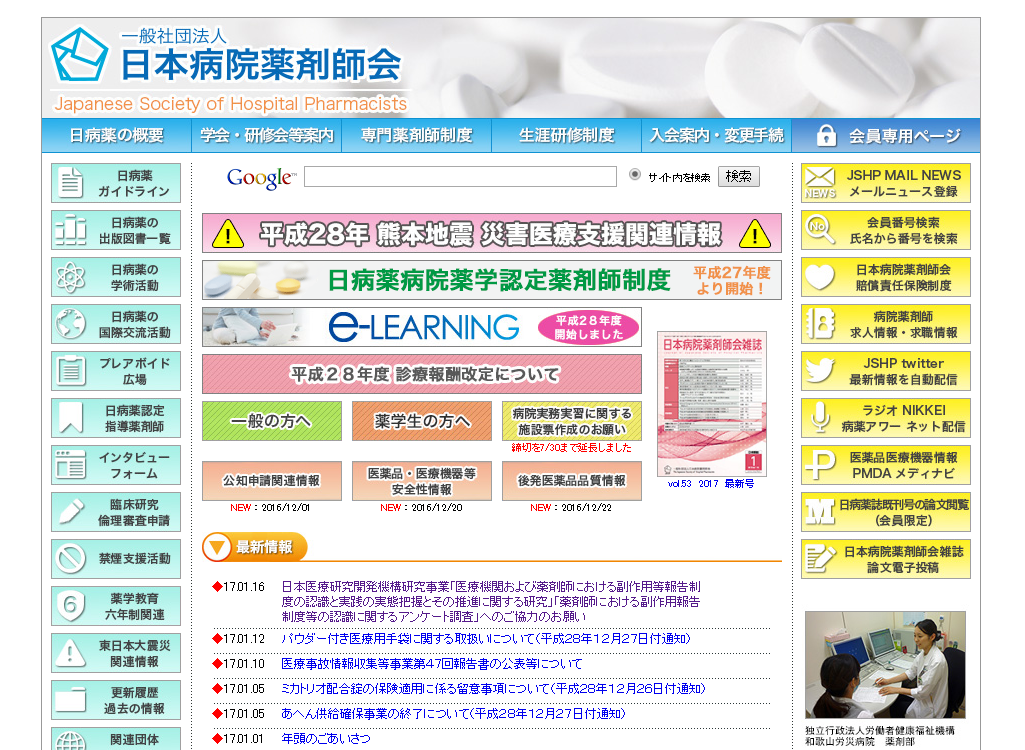
Task: Click the 日病薬ガイドライン document icon
Action: coord(71,183)
